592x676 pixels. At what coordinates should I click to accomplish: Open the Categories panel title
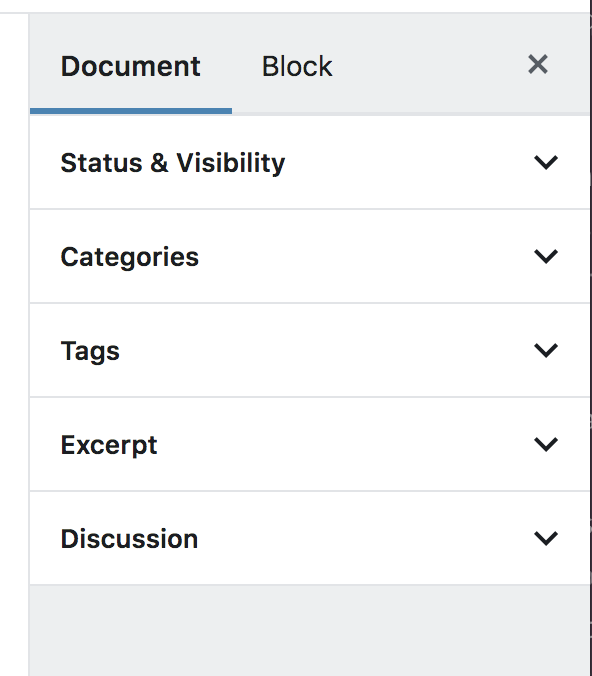pos(130,257)
